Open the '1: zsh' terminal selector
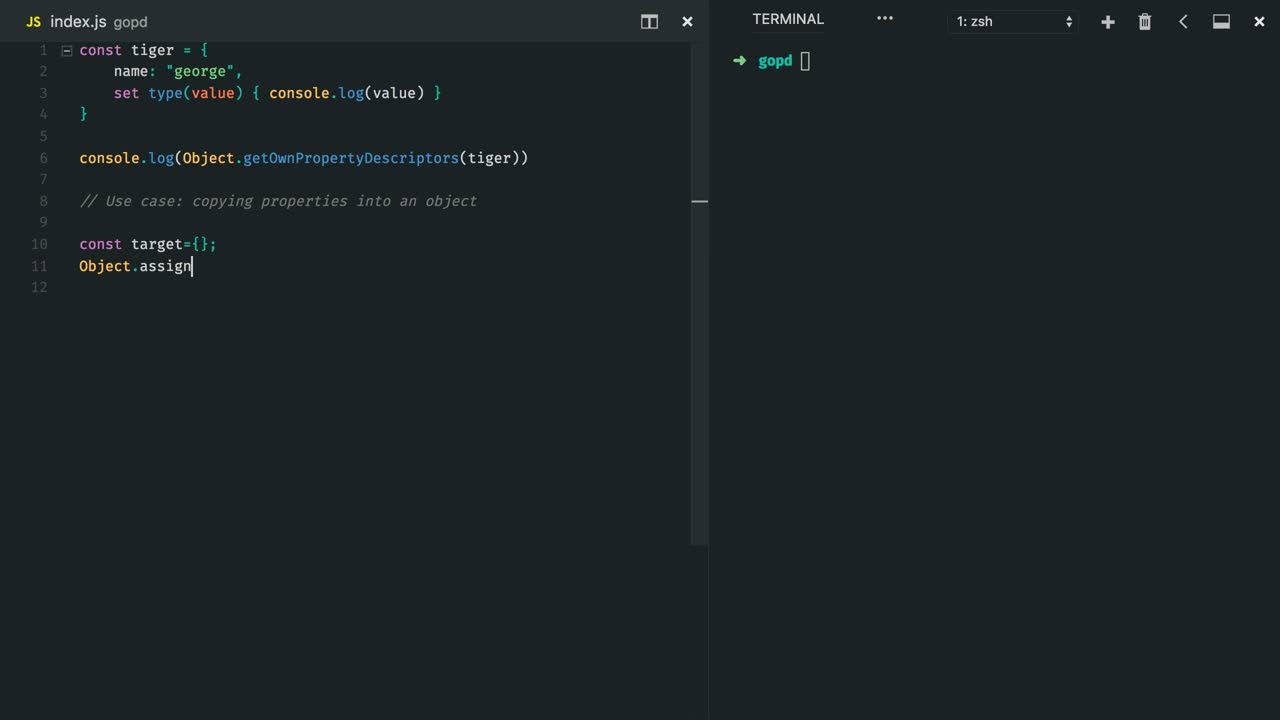This screenshot has height=720, width=1280. coord(1013,22)
